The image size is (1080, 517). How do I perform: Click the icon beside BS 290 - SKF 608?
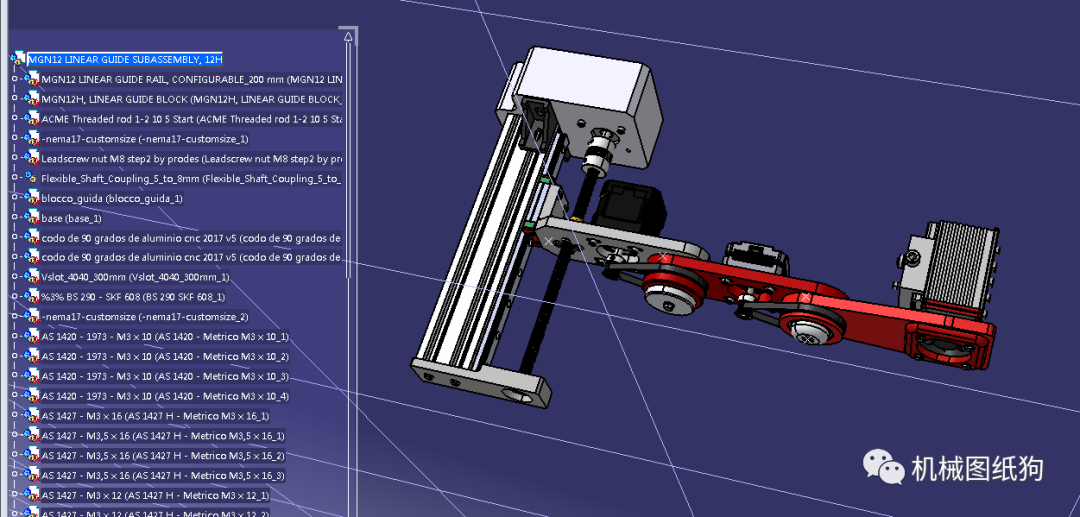click(x=32, y=297)
